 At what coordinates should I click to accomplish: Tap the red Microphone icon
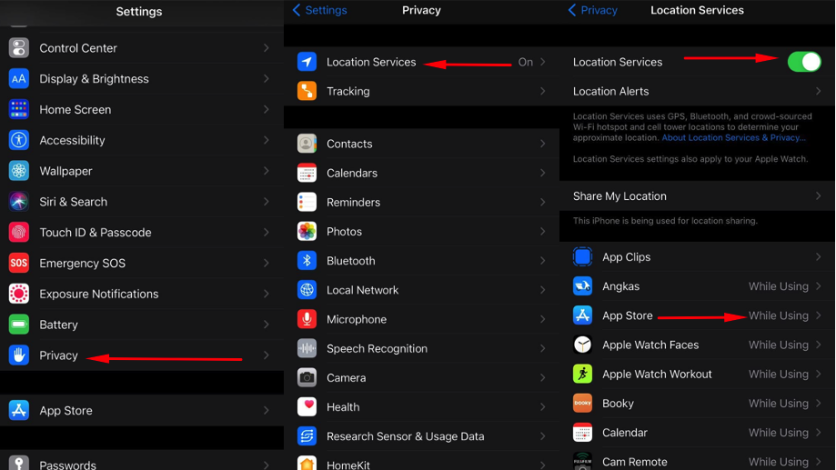click(307, 319)
